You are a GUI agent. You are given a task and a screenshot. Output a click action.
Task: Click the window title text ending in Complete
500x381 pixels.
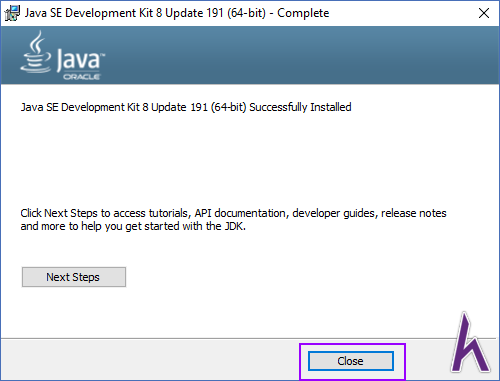[x=177, y=13]
